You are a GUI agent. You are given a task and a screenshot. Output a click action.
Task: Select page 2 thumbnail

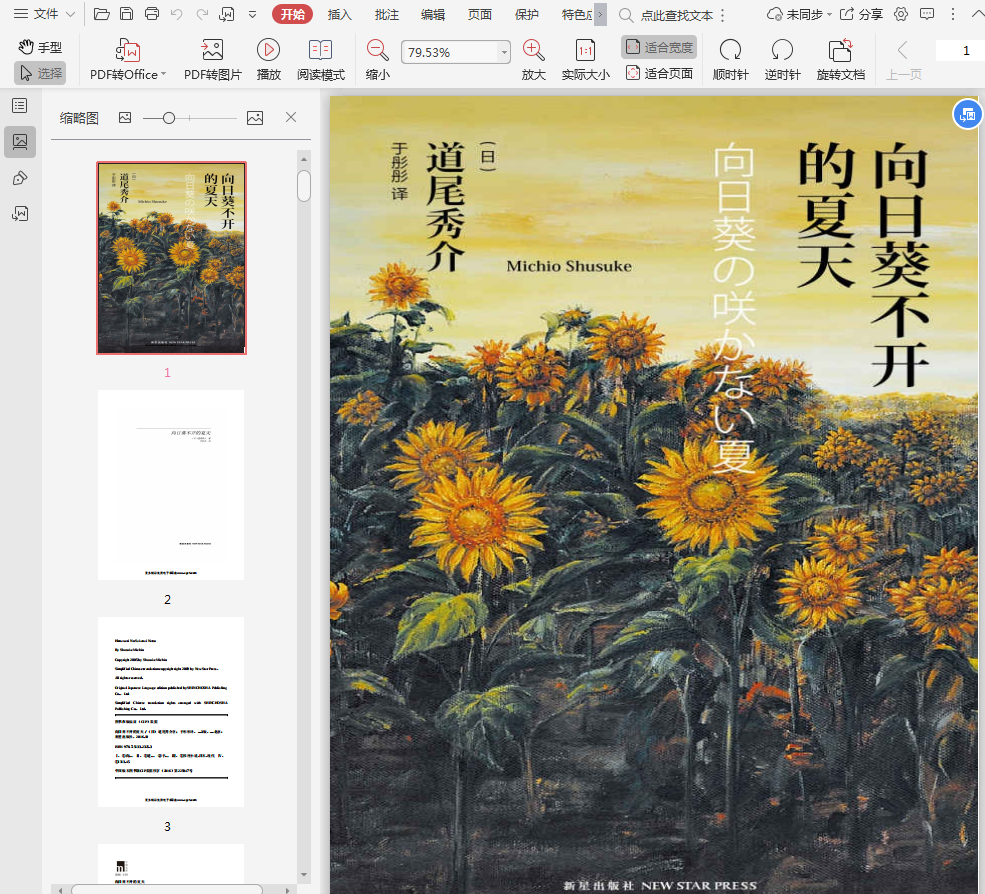(171, 485)
